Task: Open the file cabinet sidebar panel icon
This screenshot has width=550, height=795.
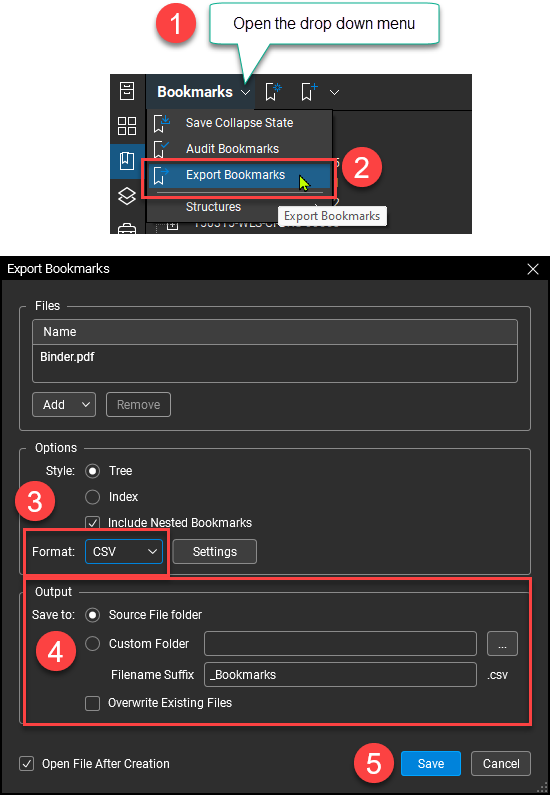Action: (x=127, y=91)
